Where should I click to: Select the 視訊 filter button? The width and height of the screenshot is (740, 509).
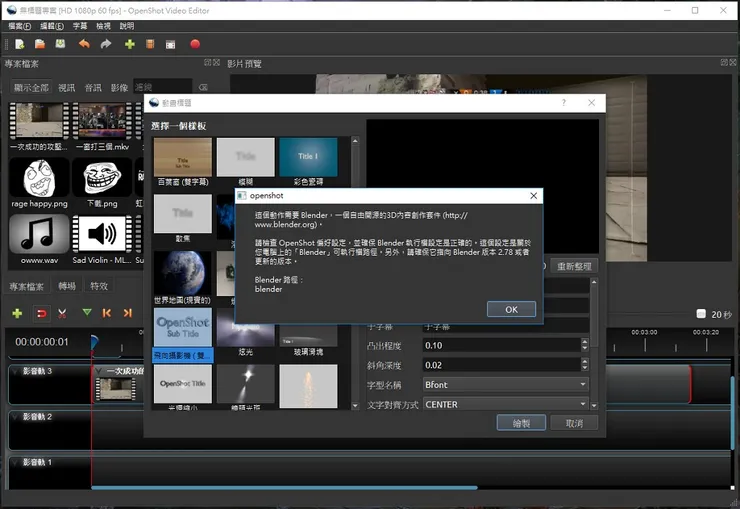coord(67,88)
